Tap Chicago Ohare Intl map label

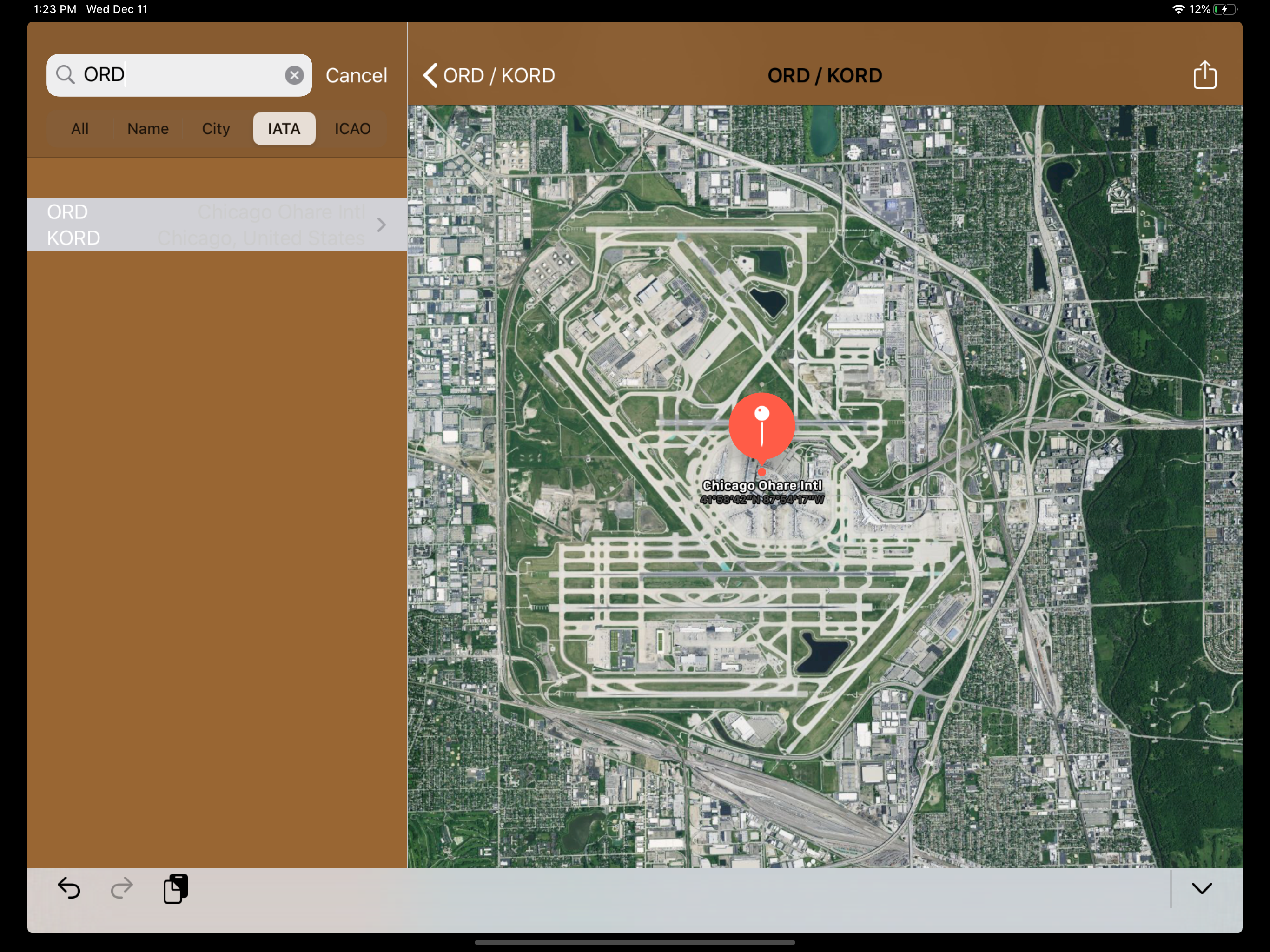pos(762,486)
